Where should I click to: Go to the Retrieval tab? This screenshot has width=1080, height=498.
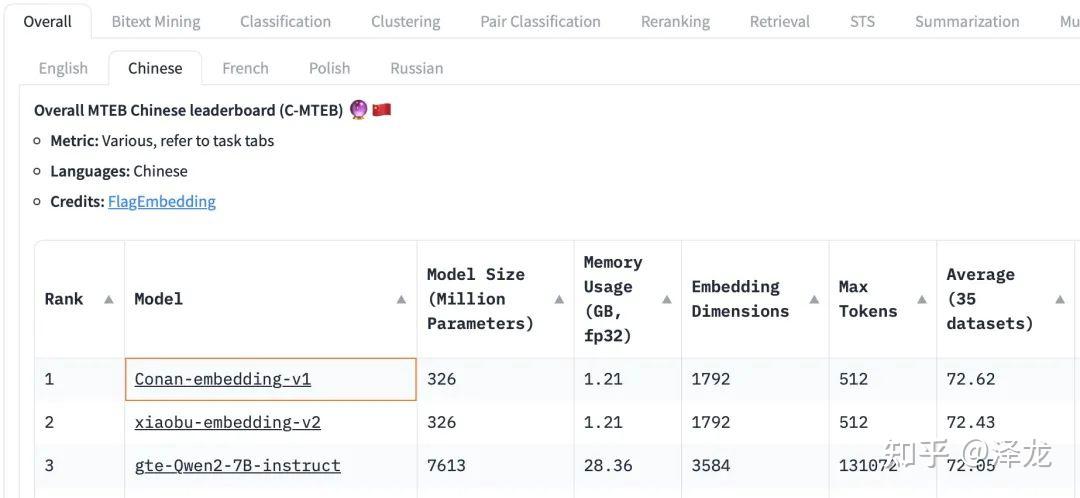(779, 21)
